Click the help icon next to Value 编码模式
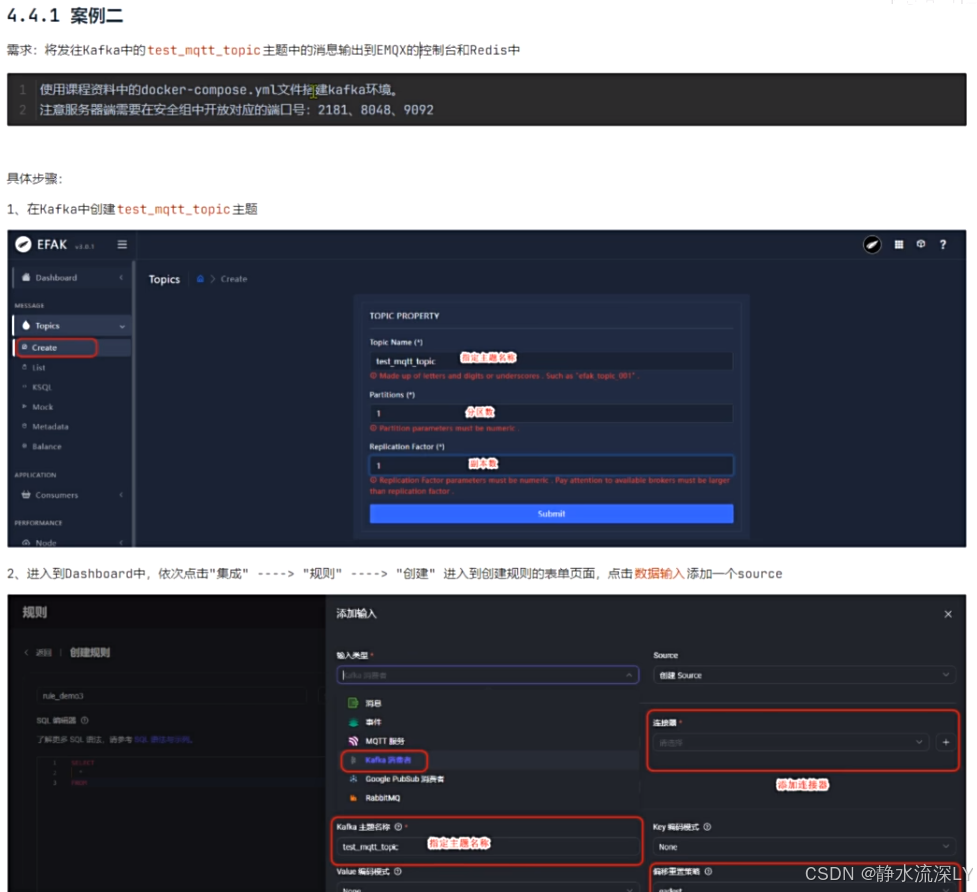The height and width of the screenshot is (892, 977). pos(398,871)
